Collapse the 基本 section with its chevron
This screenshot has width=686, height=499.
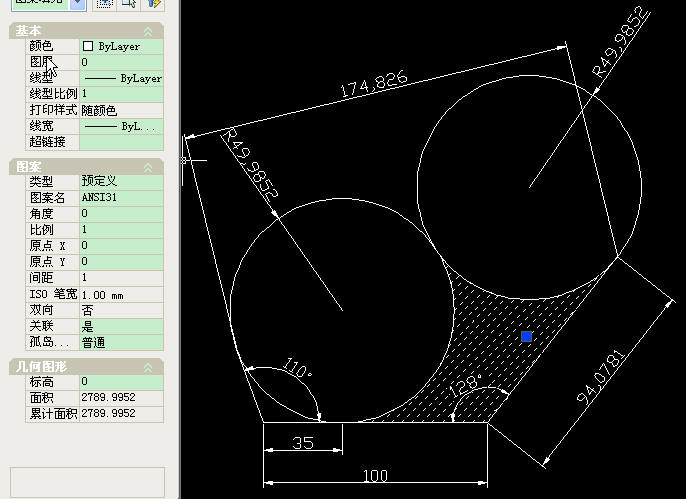[x=148, y=31]
